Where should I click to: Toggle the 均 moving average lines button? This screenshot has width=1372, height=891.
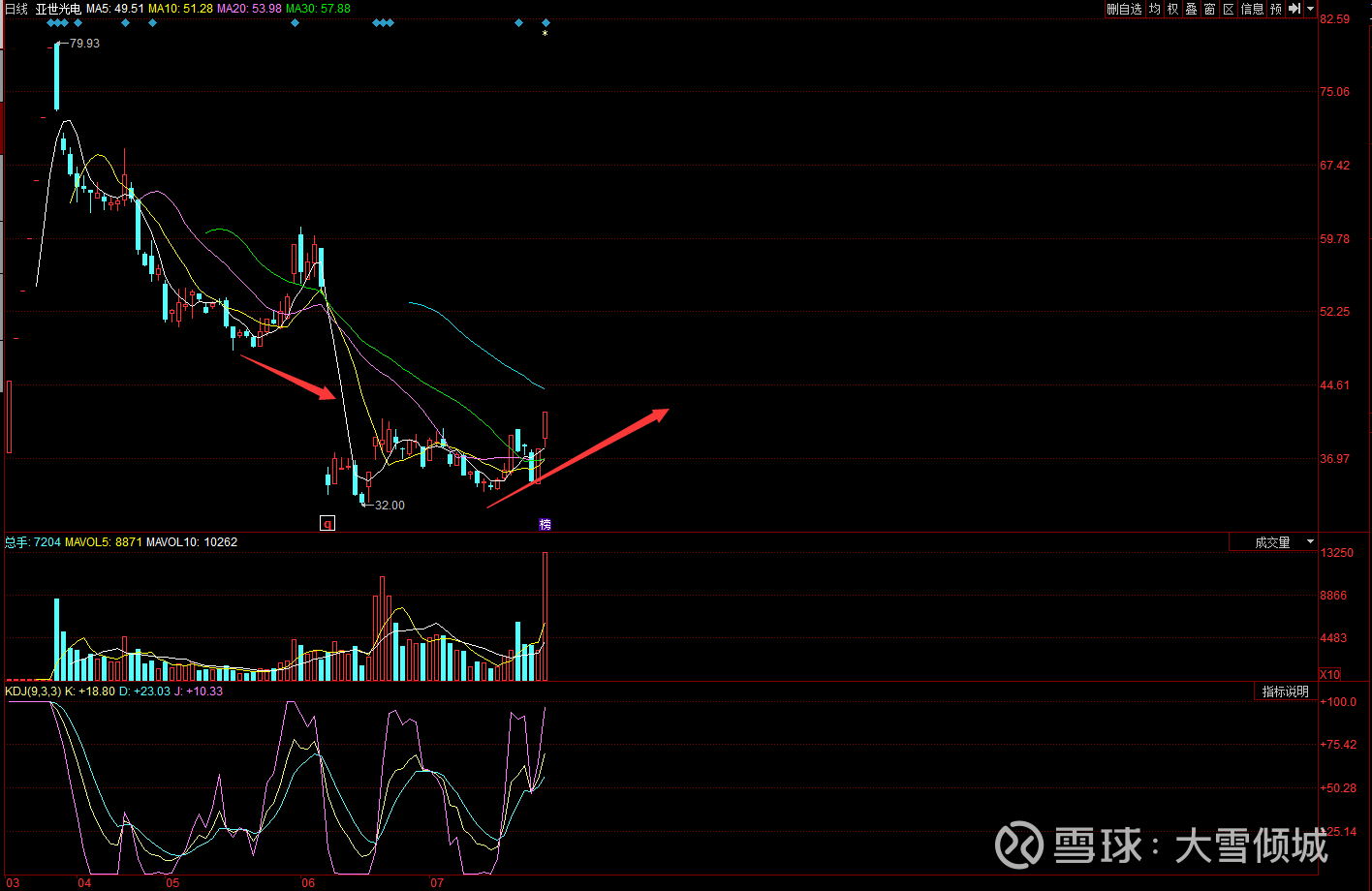tap(1155, 9)
